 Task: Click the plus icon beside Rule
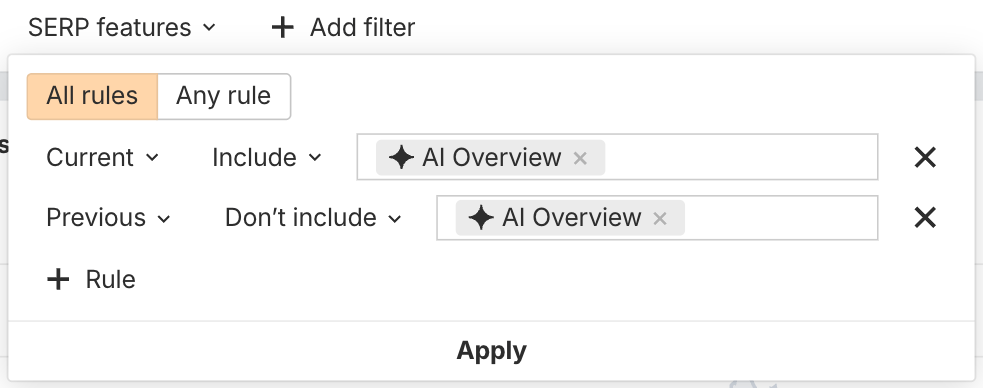click(x=58, y=280)
